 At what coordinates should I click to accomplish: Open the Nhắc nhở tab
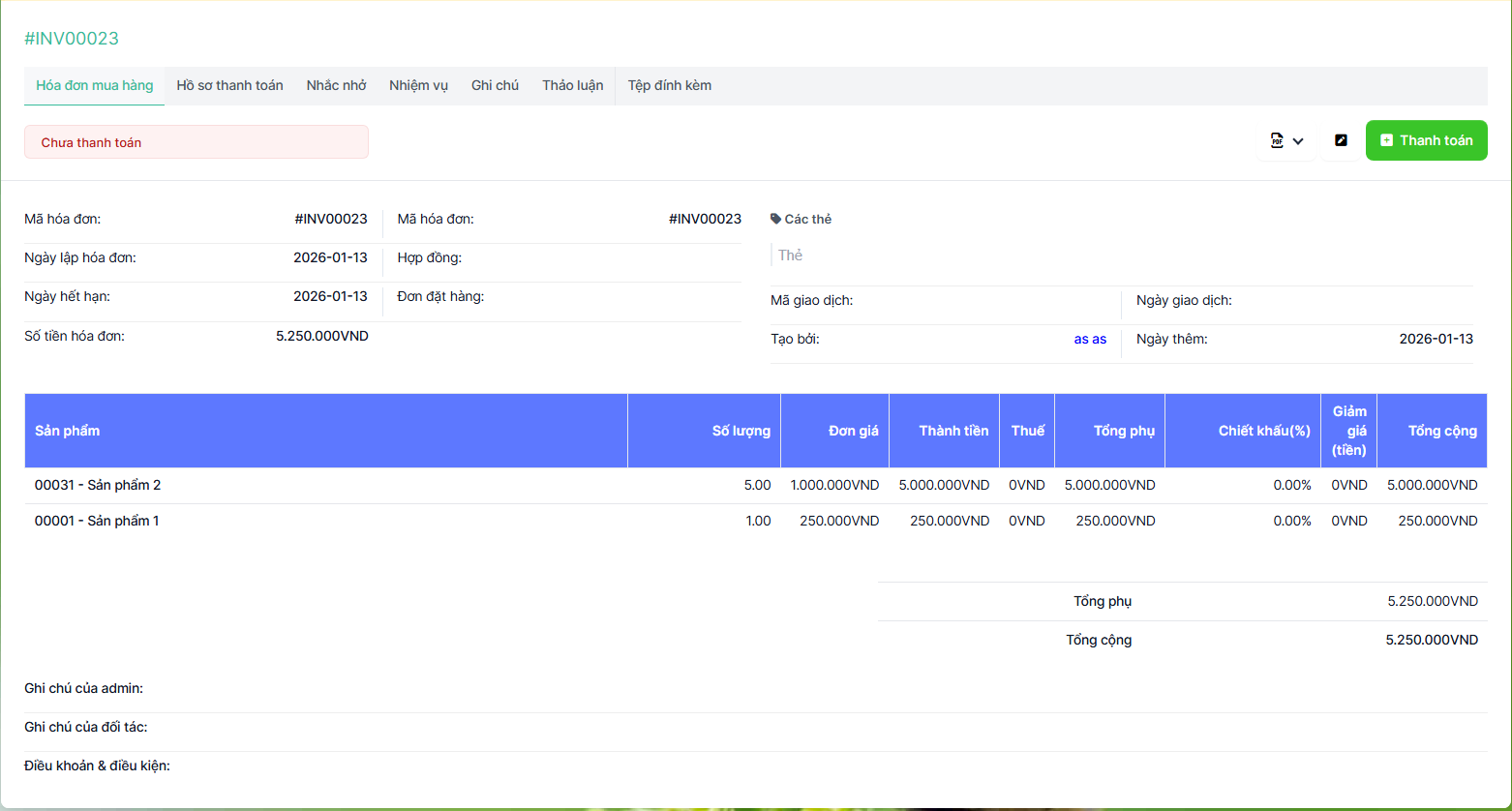(x=336, y=86)
